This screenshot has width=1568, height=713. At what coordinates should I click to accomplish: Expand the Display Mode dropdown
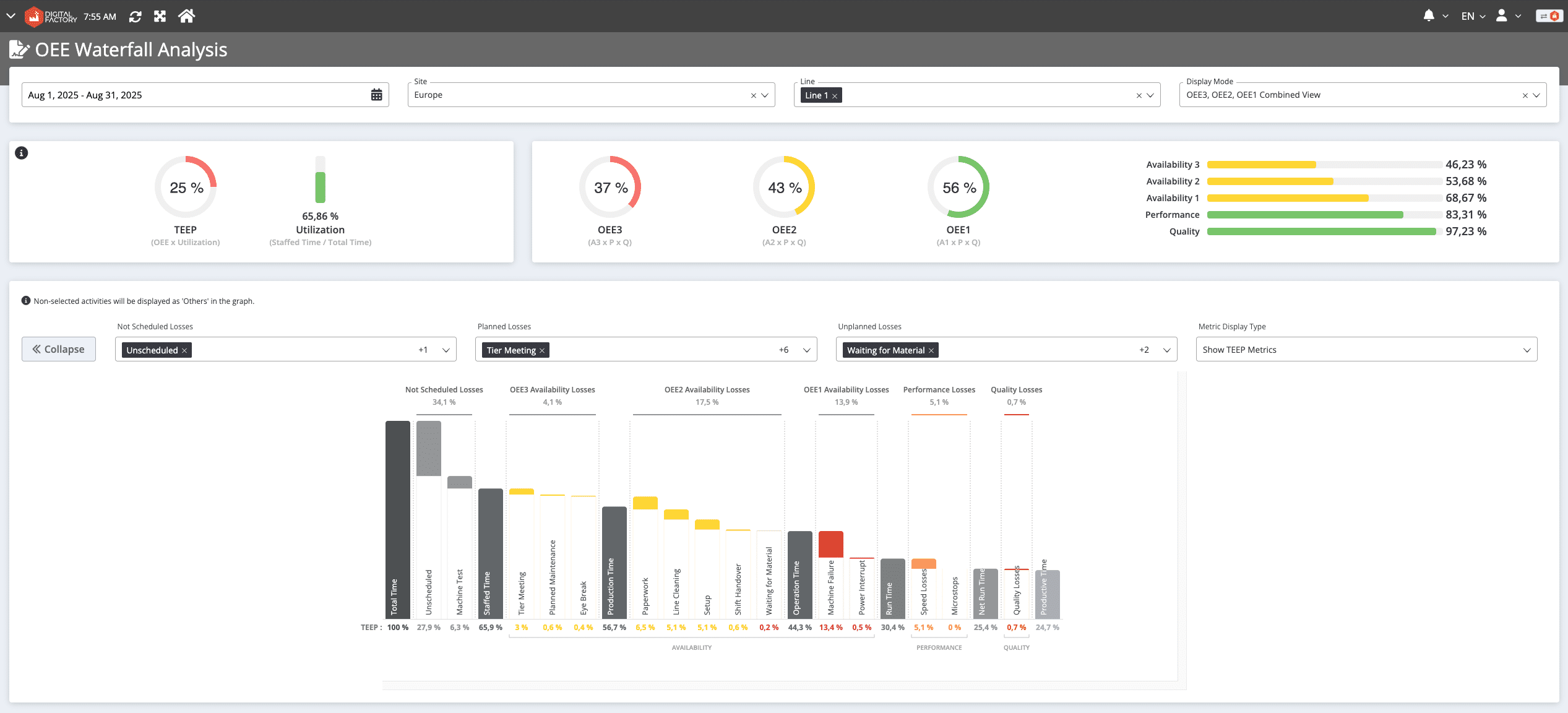coord(1536,95)
